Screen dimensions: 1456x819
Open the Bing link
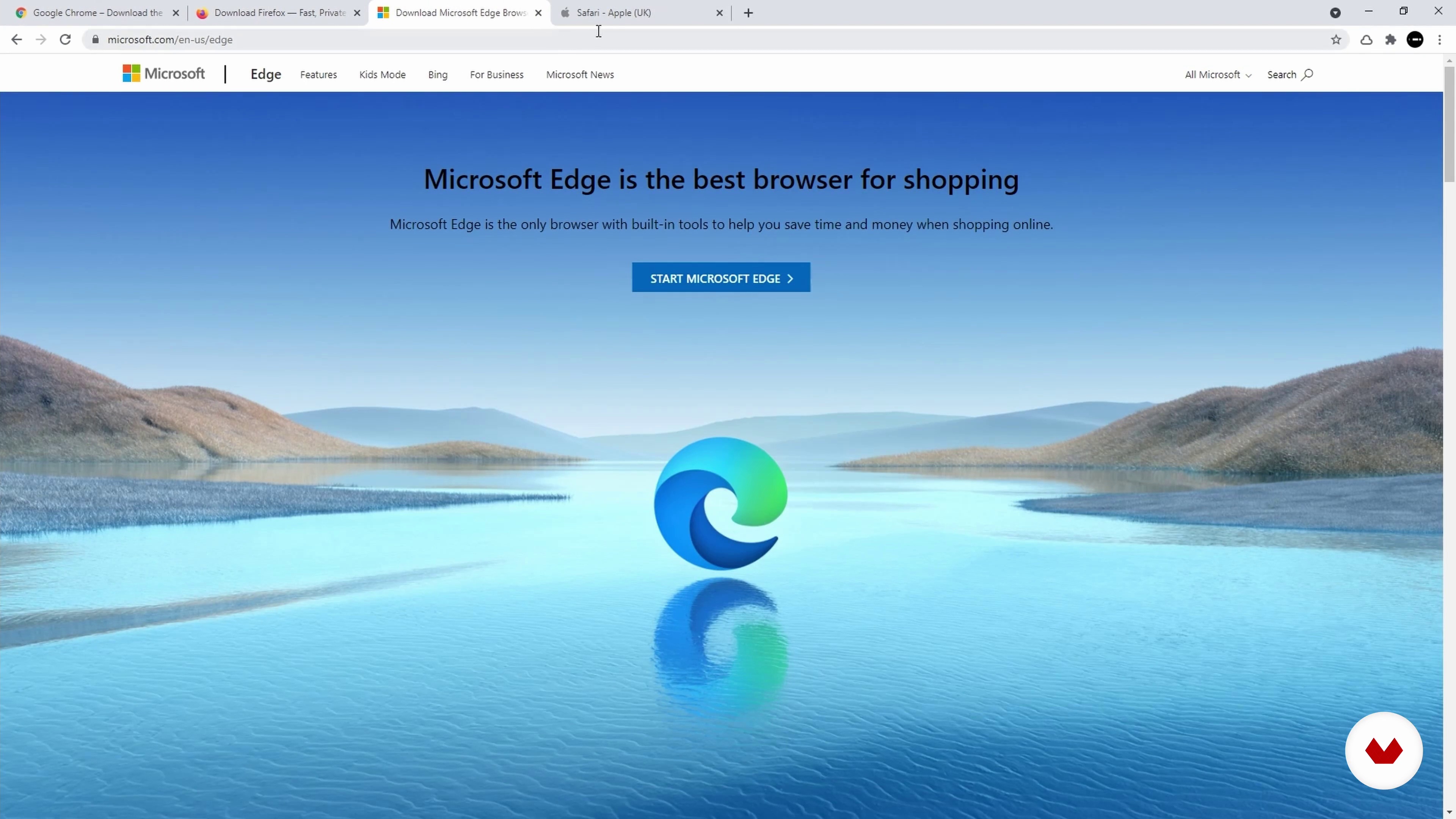[438, 75]
